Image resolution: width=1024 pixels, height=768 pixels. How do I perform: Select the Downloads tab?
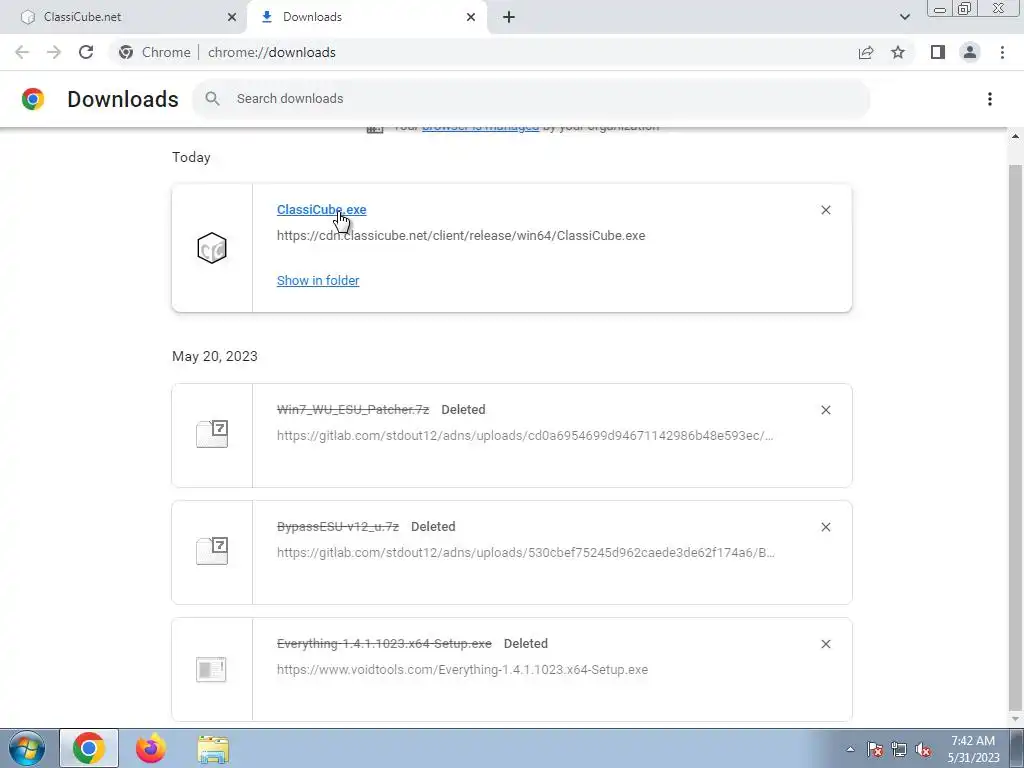click(x=366, y=17)
